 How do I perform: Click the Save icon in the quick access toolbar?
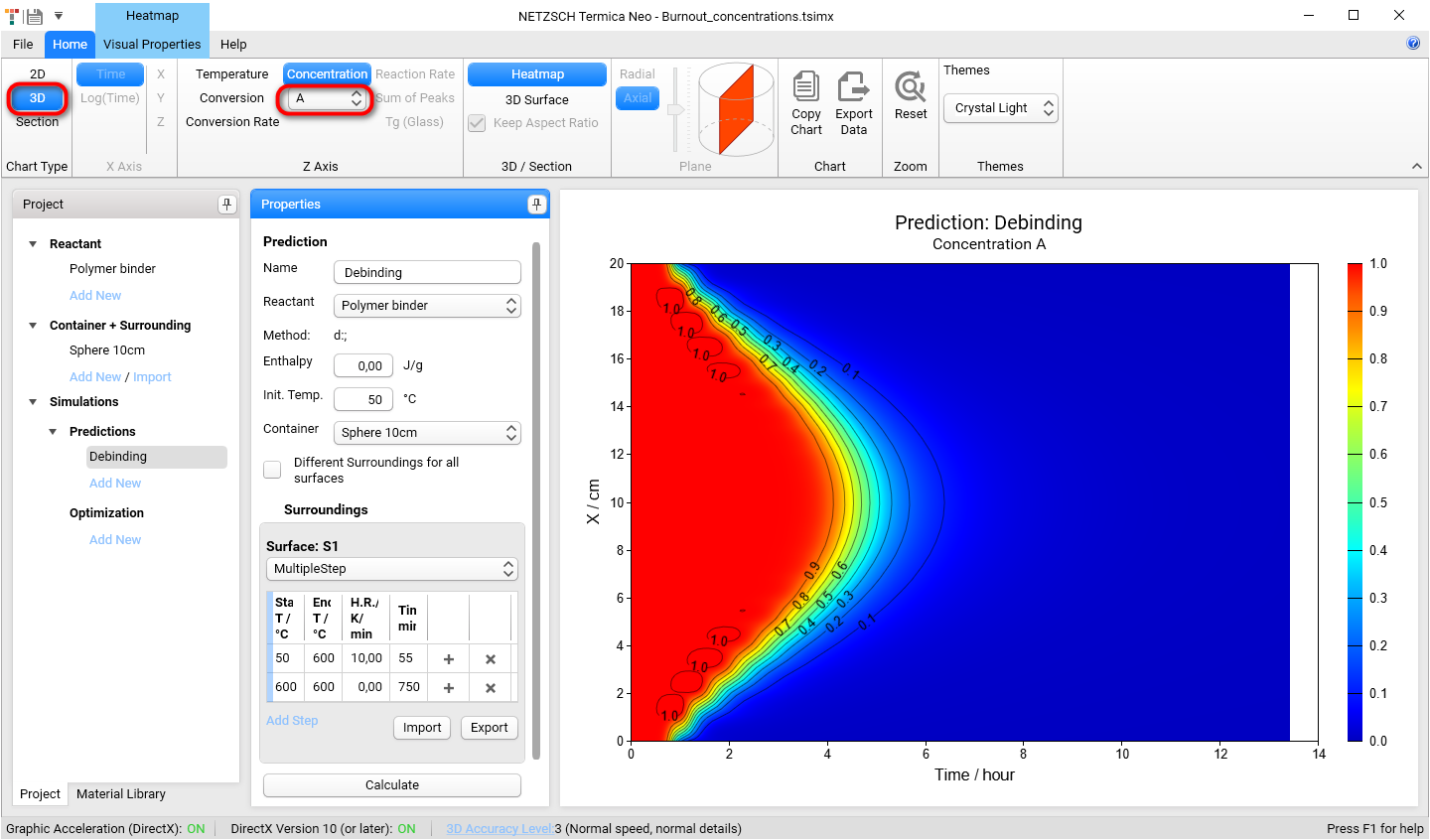34,15
